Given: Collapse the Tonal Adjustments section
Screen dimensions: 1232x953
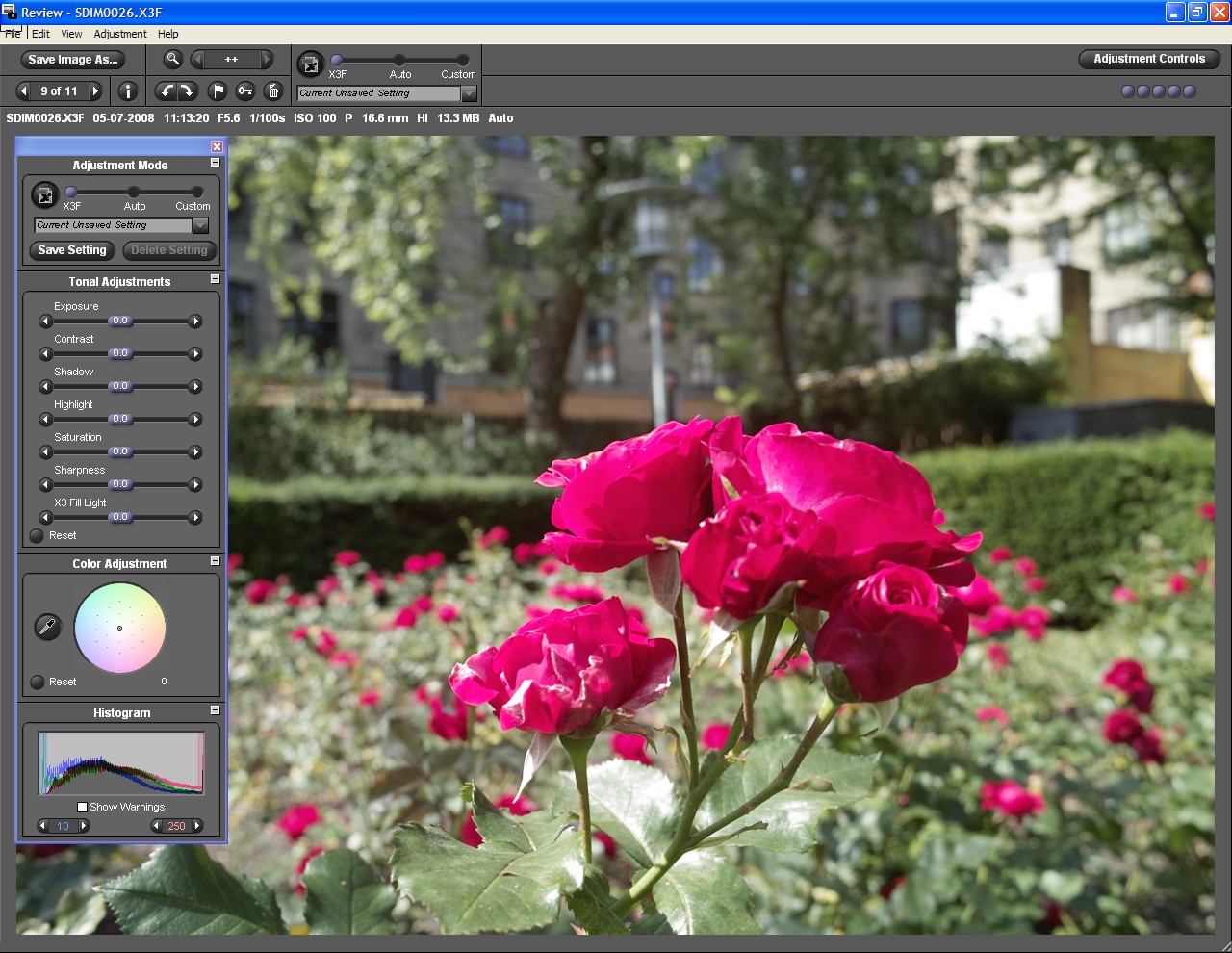Looking at the screenshot, I should tap(215, 279).
